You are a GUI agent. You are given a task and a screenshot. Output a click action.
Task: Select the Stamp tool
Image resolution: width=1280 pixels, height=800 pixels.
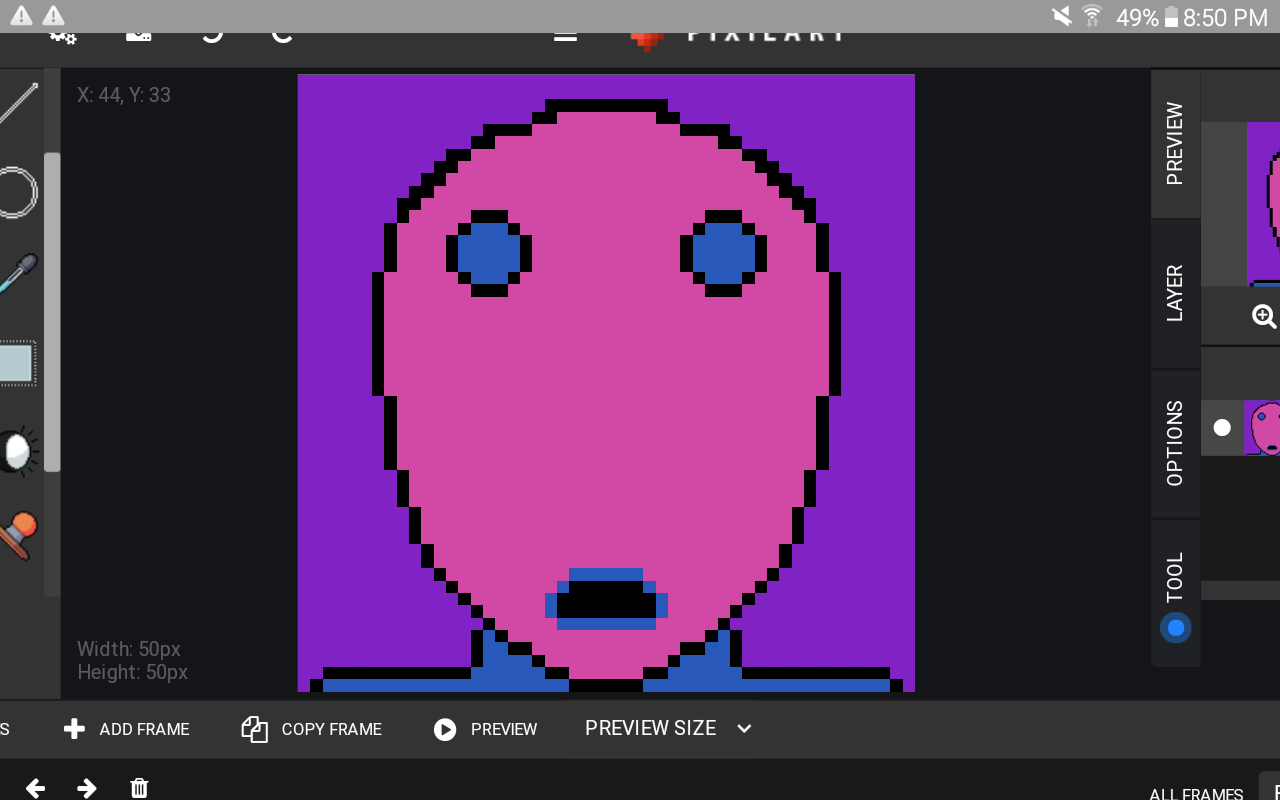[x=17, y=535]
